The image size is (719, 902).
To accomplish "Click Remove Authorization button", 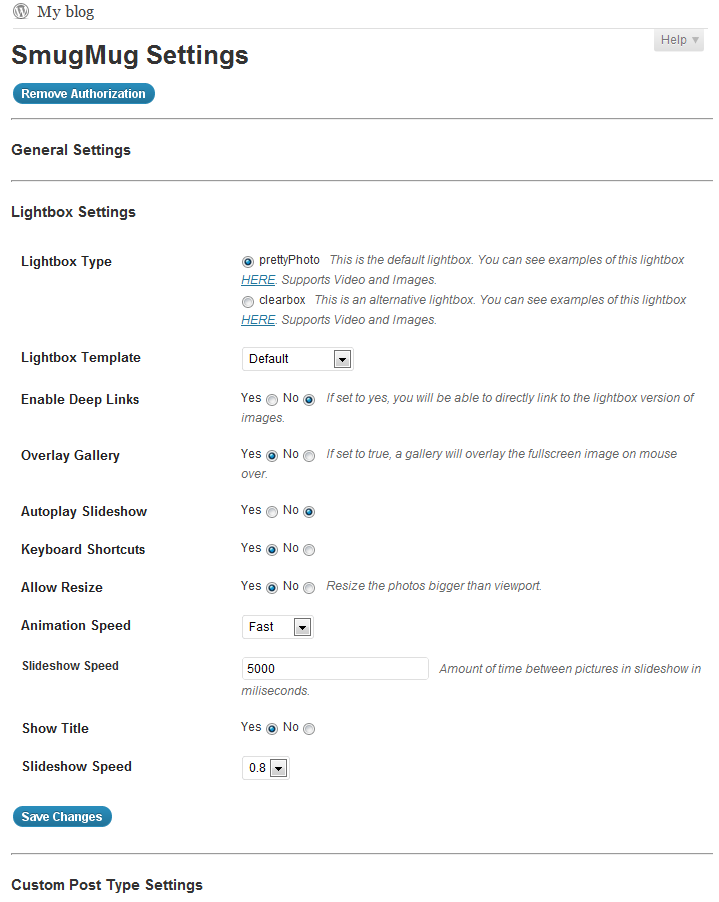I will (x=83, y=94).
